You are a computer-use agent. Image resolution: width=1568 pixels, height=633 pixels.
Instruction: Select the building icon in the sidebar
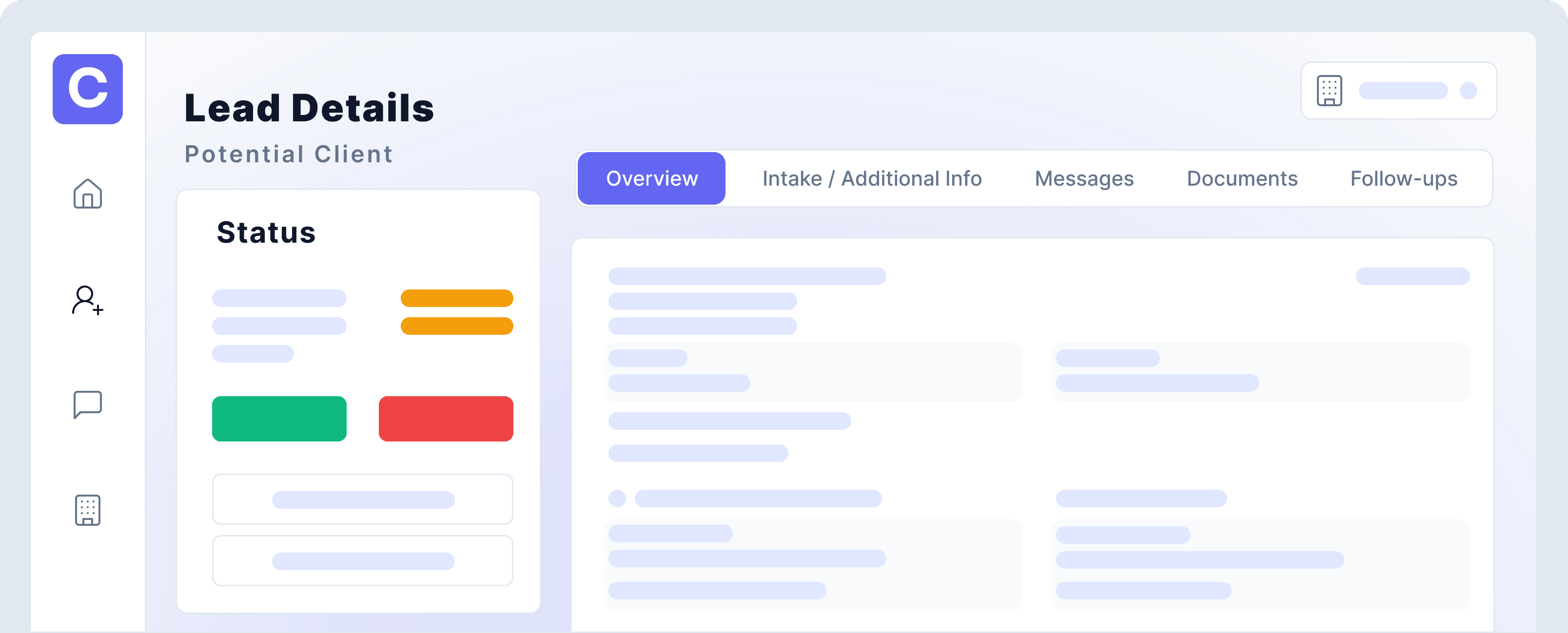pos(87,511)
